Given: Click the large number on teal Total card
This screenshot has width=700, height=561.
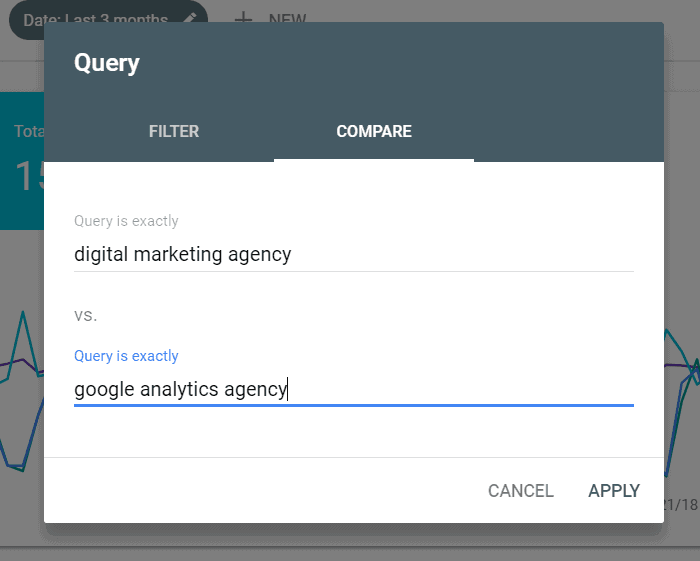Looking at the screenshot, I should pyautogui.click(x=28, y=177).
